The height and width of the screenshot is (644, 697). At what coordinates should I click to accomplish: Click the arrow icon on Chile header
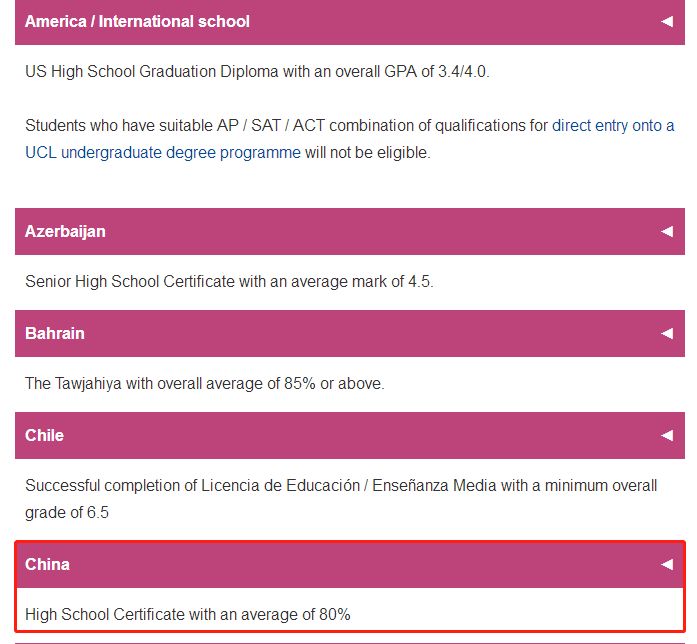[667, 435]
